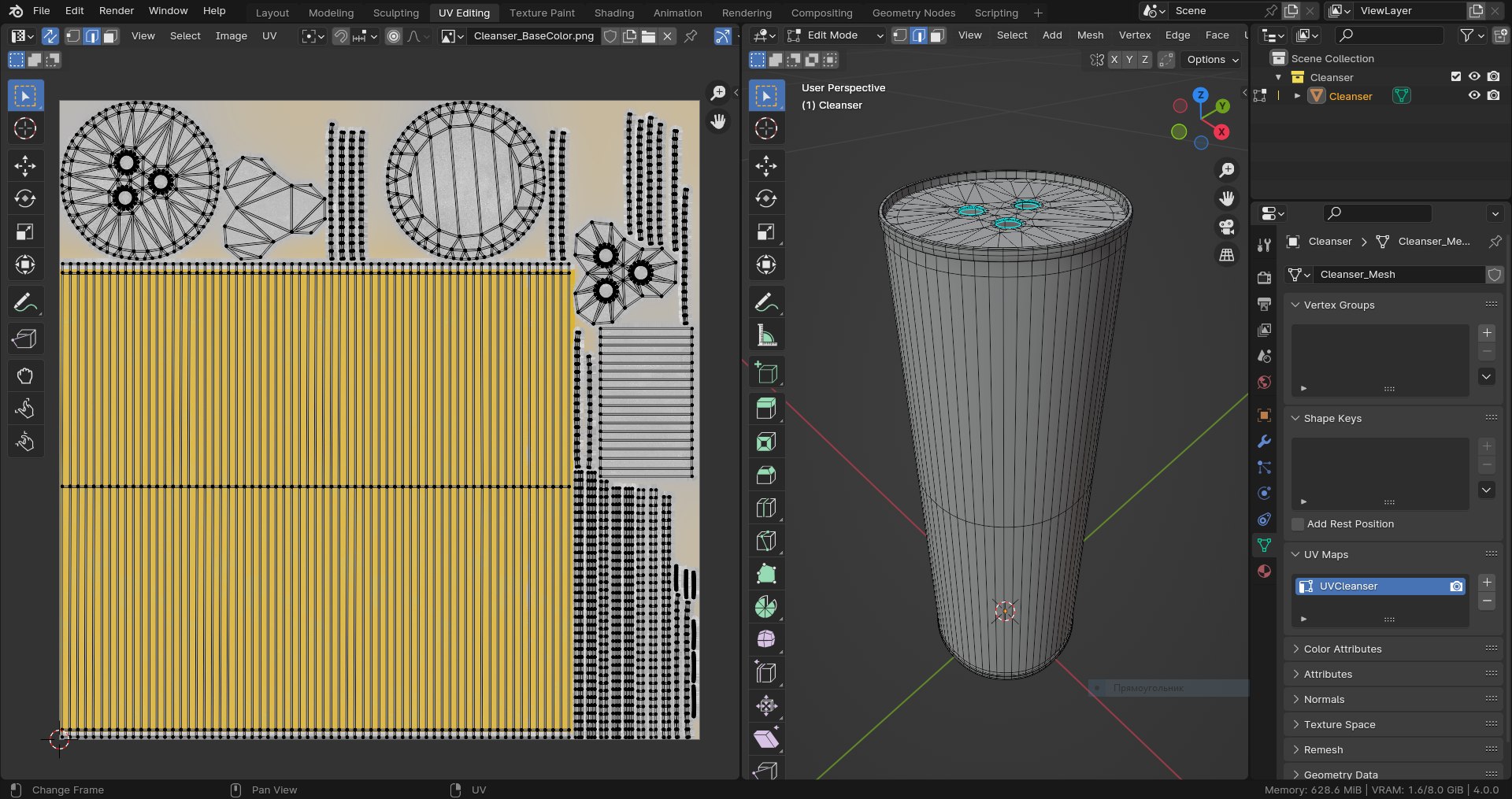Disable Cleanser object in renders
1512x799 pixels.
point(1494,96)
